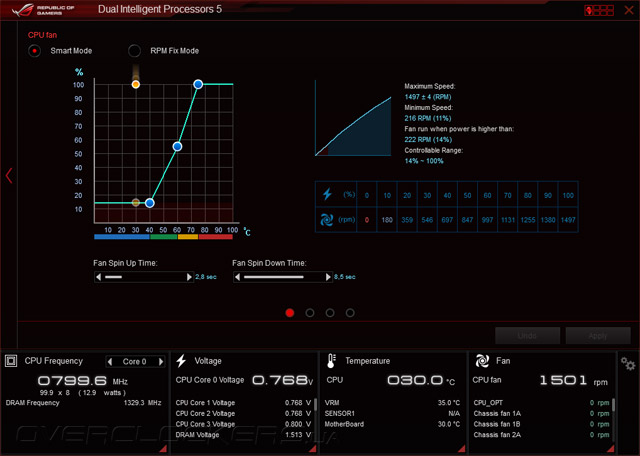Go to the third page indicator dot
Screen dimensions: 640x456
pos(330,313)
